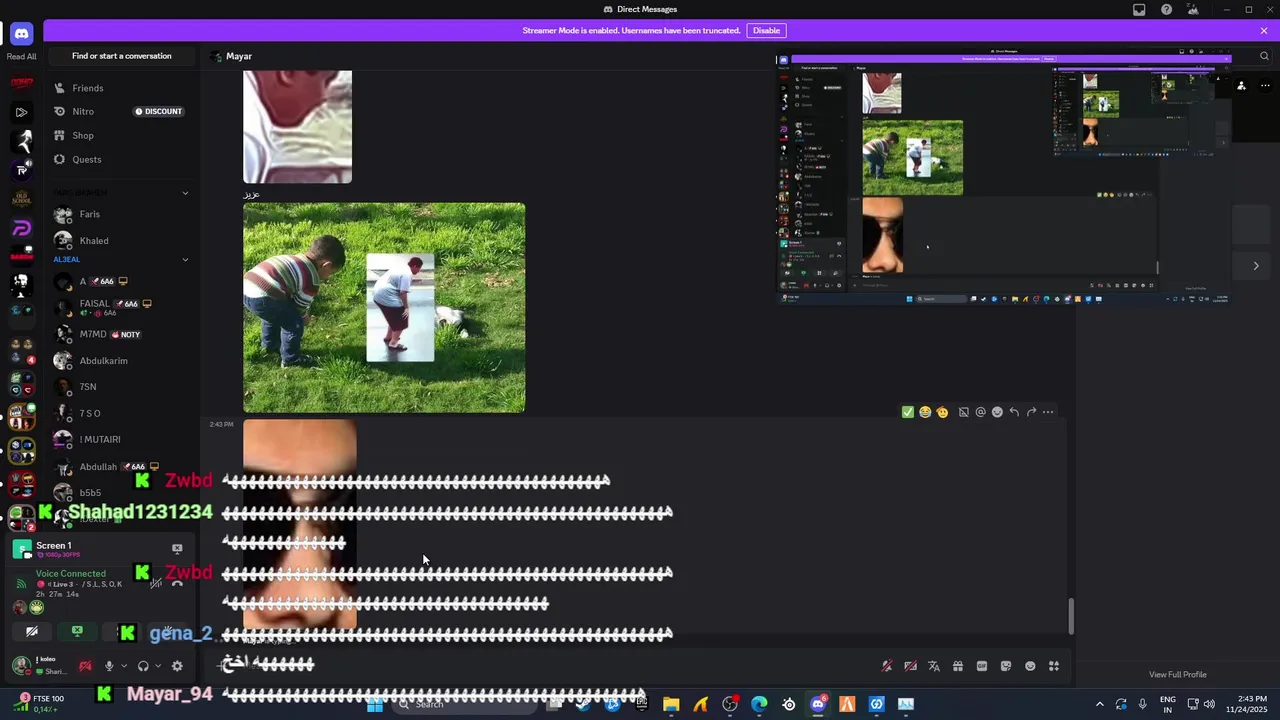Click the translate icon in message bar
Screen dimensions: 1280x720
[x=934, y=666]
